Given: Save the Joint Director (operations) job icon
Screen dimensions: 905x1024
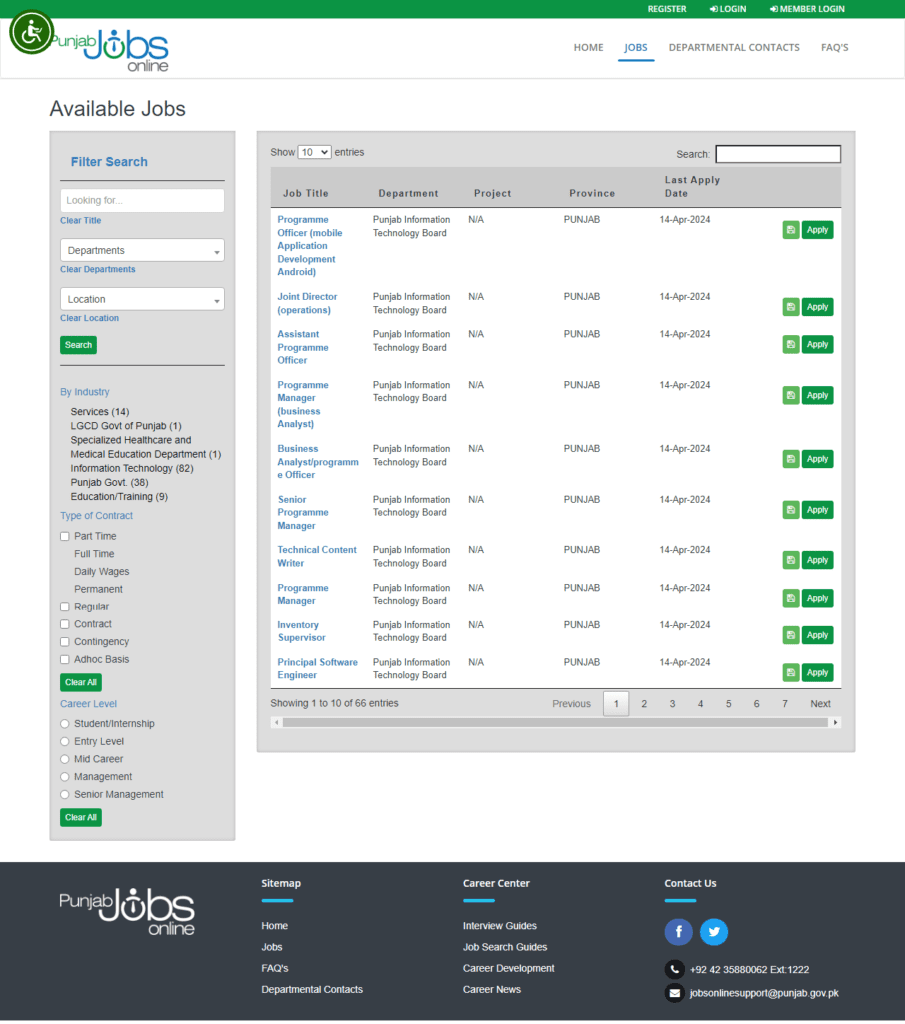Looking at the screenshot, I should click(791, 307).
